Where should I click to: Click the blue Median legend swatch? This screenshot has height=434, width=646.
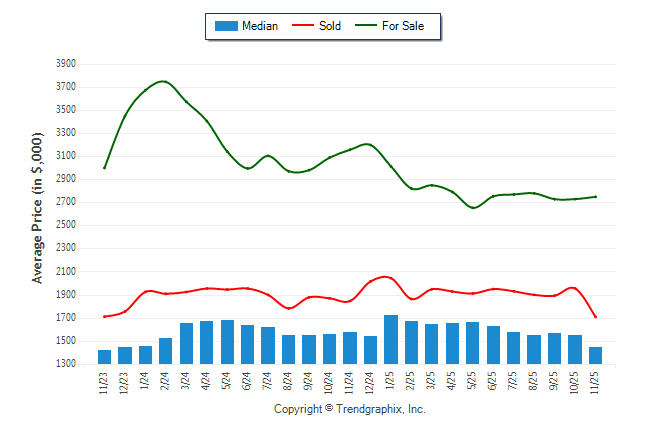[x=226, y=26]
